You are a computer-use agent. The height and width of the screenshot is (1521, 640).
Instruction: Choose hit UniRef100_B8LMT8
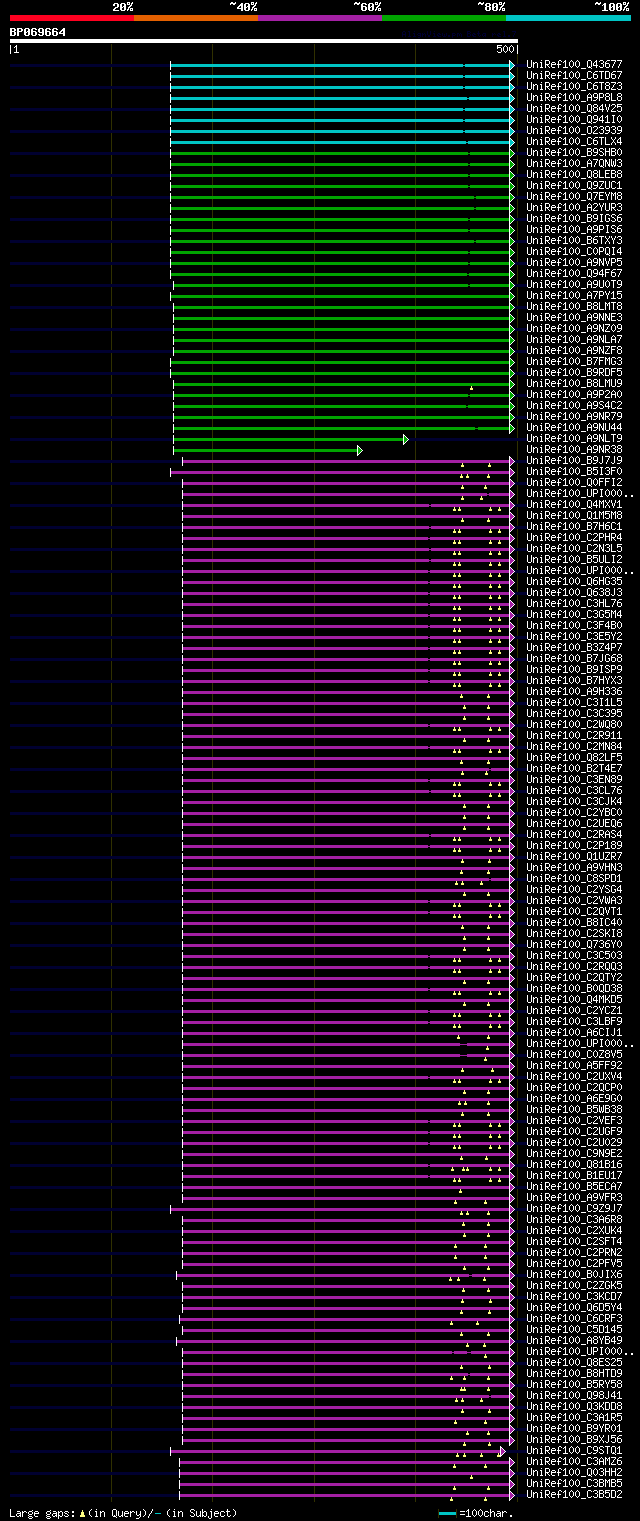click(574, 306)
